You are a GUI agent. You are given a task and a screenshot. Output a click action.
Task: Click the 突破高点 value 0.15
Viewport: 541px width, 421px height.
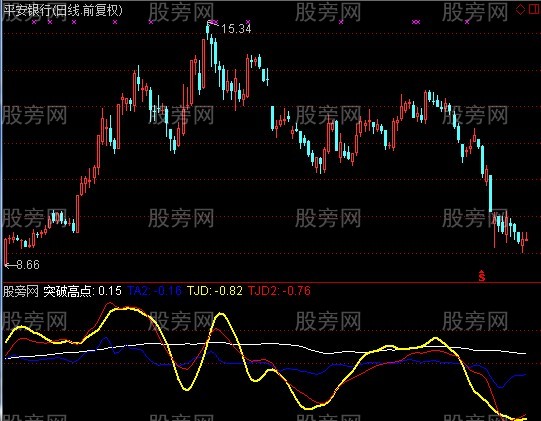[x=110, y=291]
